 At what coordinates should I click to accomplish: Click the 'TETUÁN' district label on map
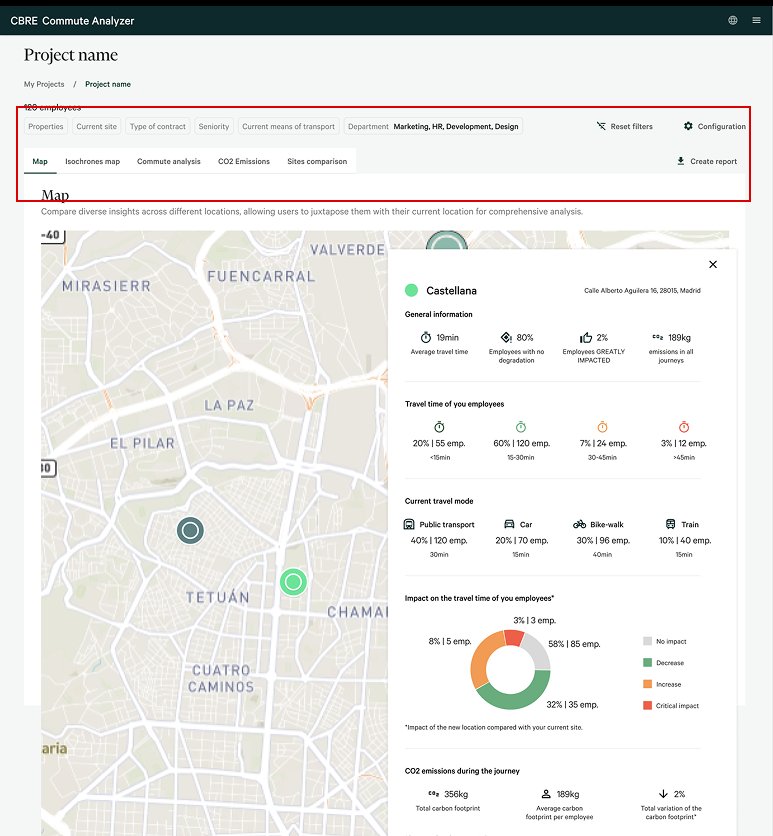tap(218, 597)
